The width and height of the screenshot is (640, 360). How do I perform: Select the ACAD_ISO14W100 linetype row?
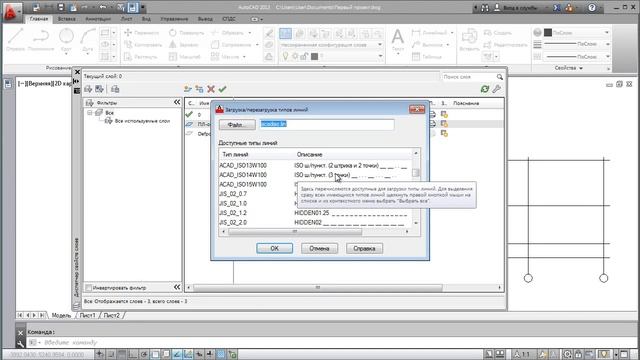pos(314,175)
